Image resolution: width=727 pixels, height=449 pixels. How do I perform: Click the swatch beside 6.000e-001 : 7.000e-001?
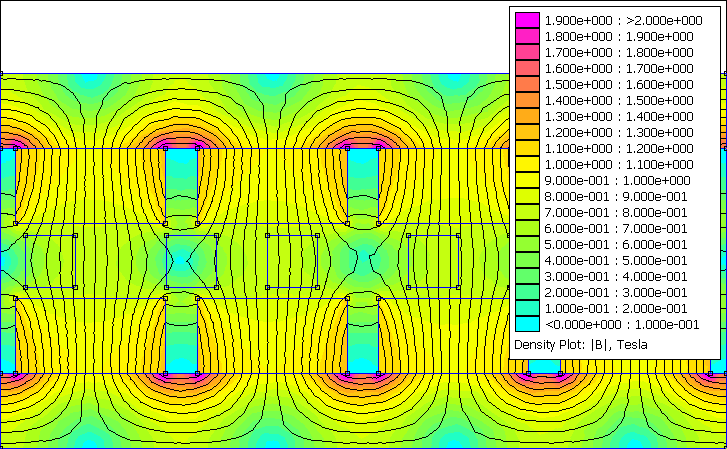[x=527, y=228]
